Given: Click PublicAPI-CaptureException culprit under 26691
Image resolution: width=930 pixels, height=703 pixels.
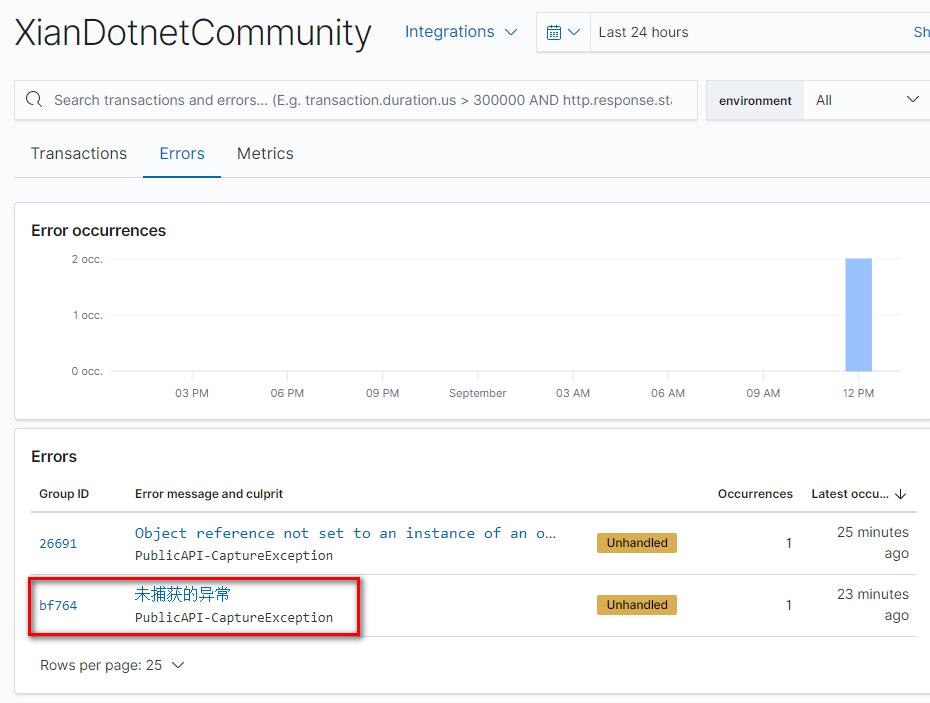Looking at the screenshot, I should pos(234,556).
